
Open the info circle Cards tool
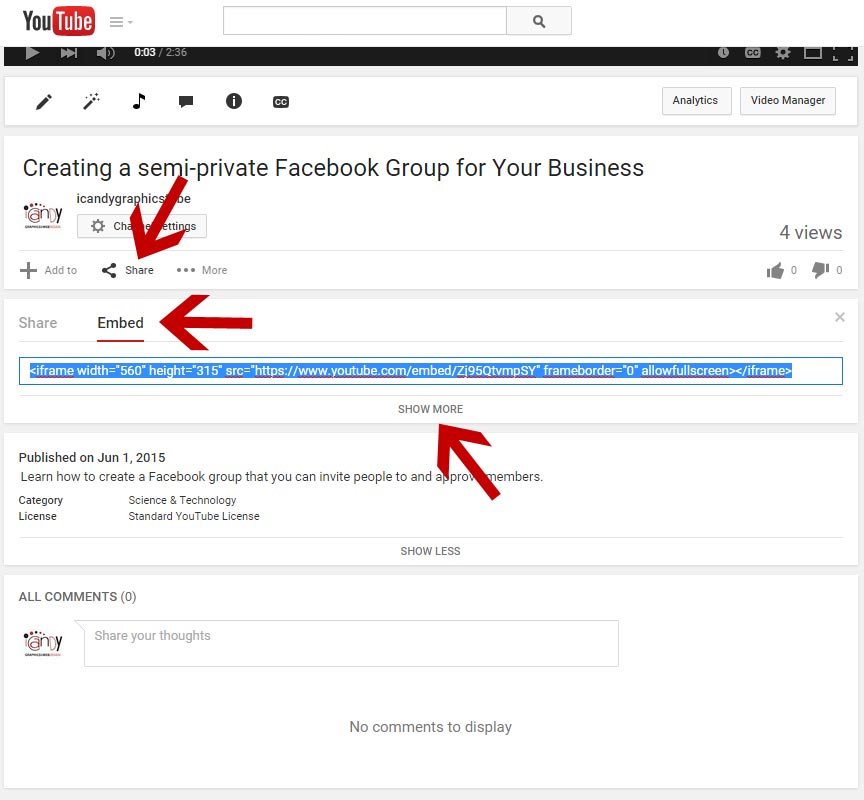pyautogui.click(x=234, y=101)
